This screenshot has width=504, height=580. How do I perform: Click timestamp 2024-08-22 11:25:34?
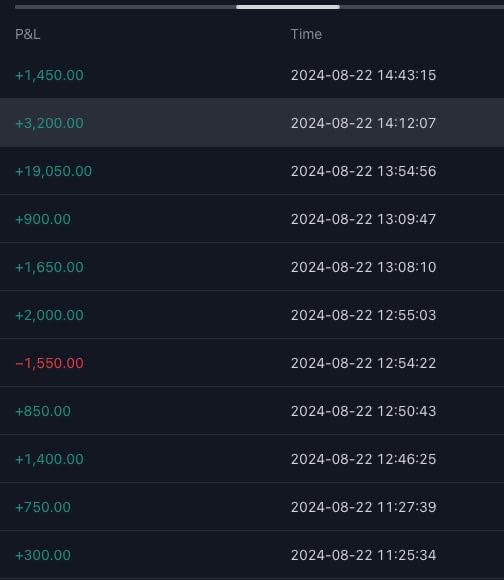(363, 555)
